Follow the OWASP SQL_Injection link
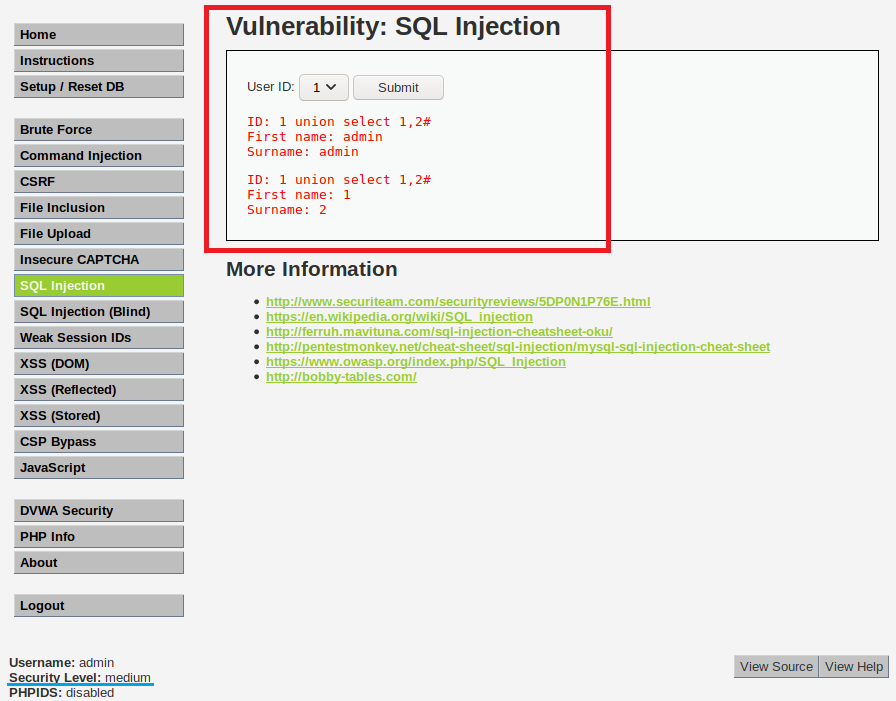Screen dimensions: 896x701 tap(415, 362)
